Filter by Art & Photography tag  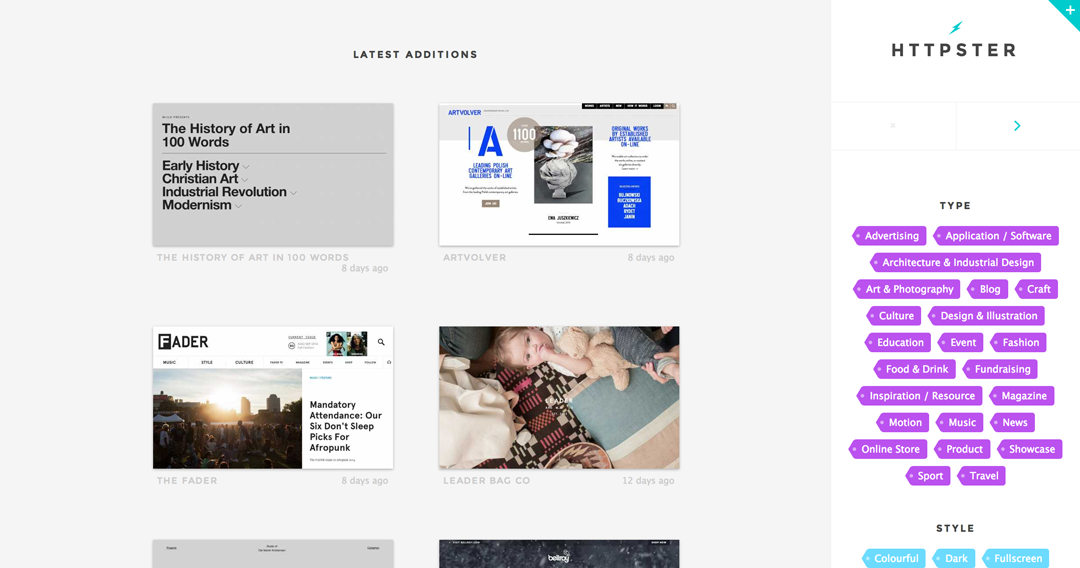[906, 289]
